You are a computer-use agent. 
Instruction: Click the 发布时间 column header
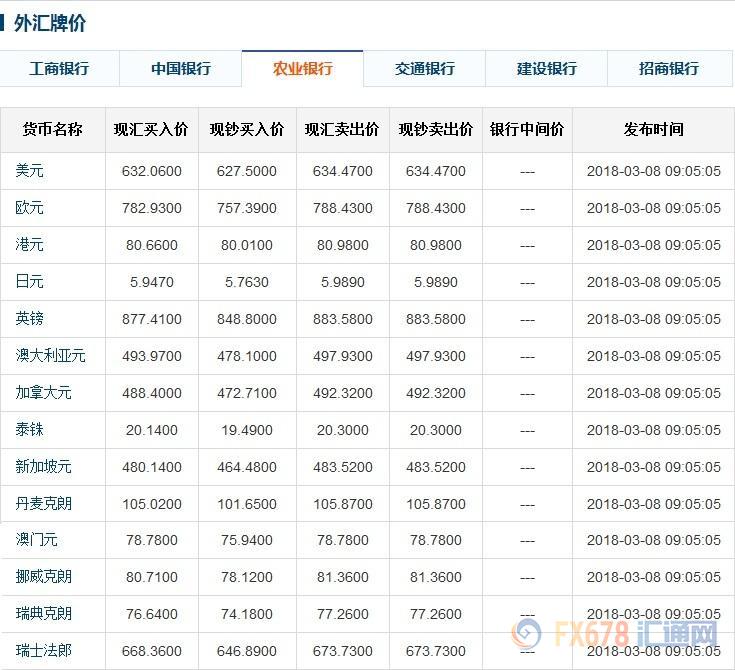(653, 129)
